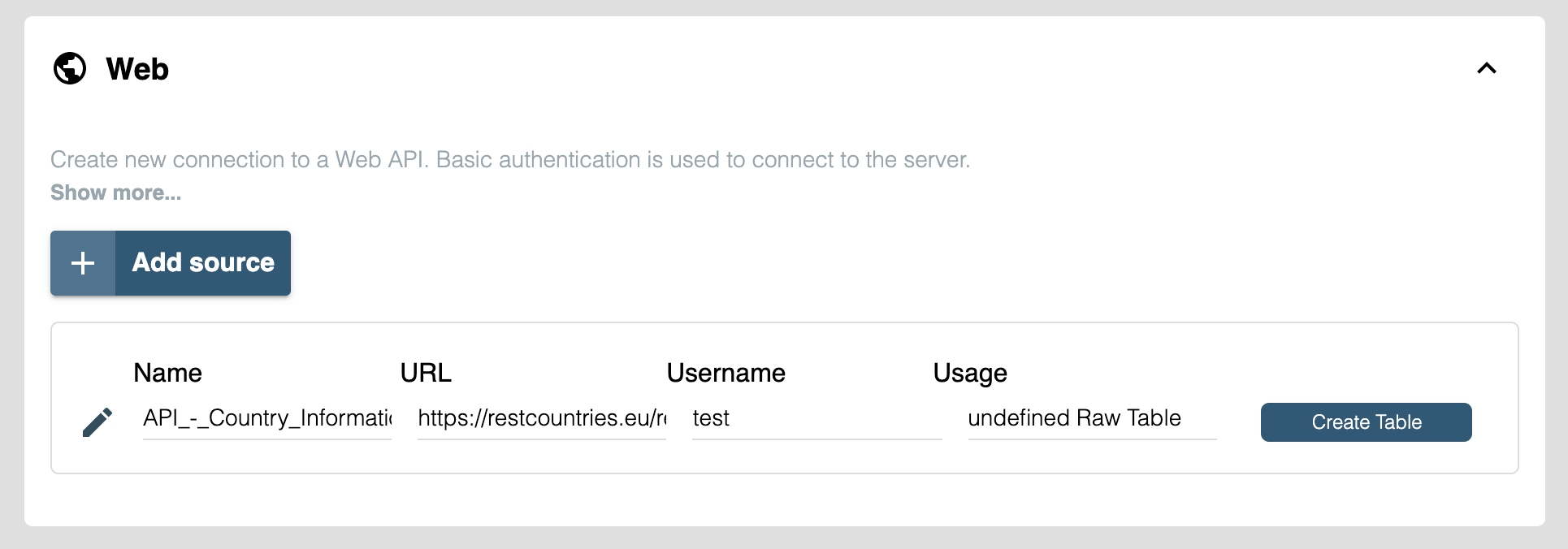1568x549 pixels.
Task: Edit the API source using the pencil icon
Action: click(97, 422)
